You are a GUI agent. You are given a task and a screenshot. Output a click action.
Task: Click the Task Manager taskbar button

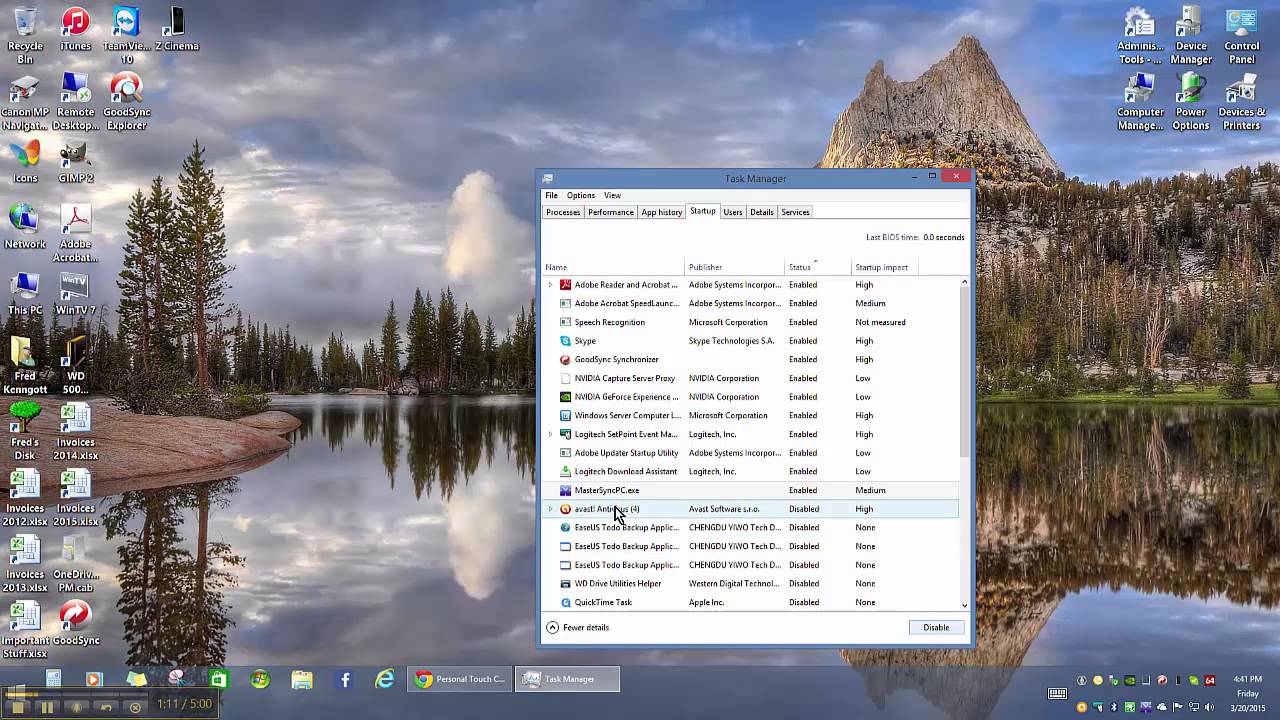tap(569, 680)
